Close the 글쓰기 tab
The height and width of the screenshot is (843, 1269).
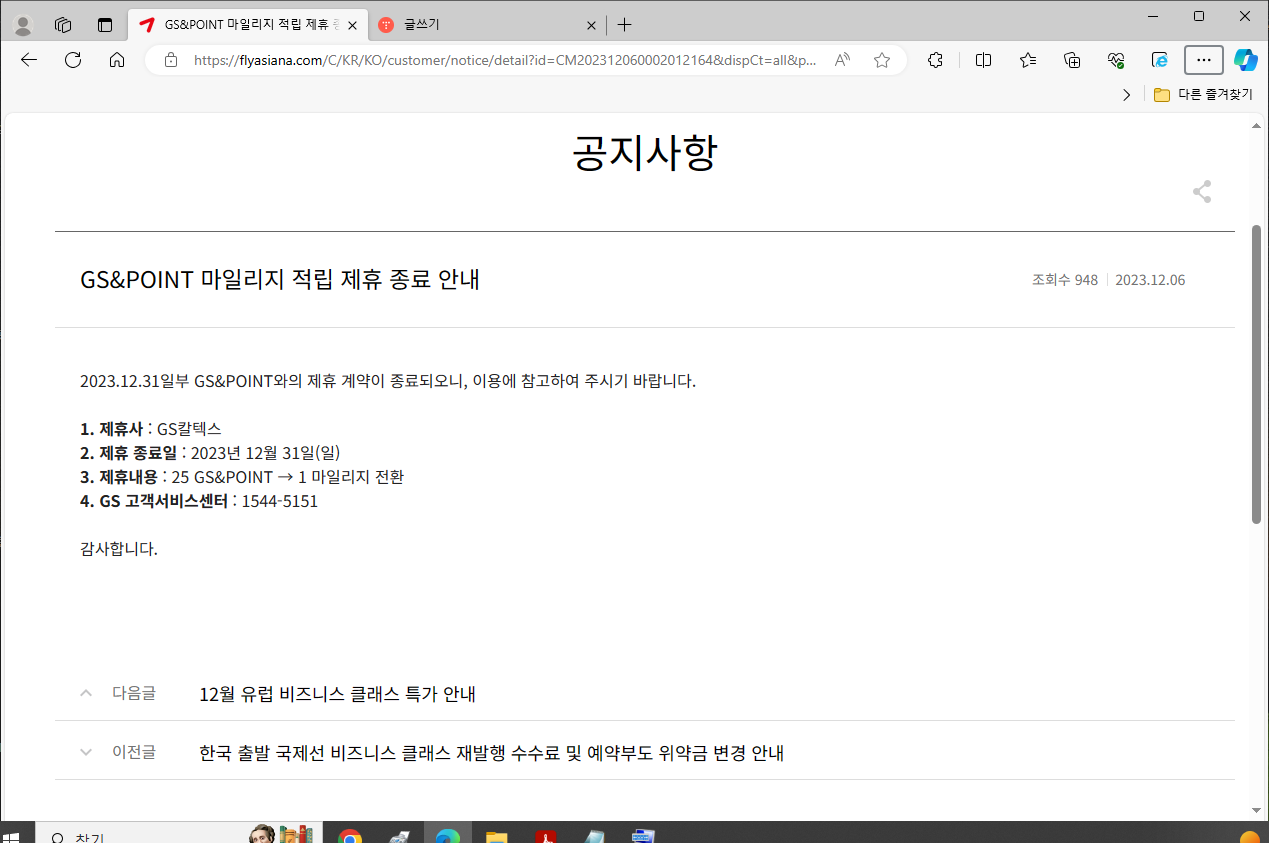point(591,25)
